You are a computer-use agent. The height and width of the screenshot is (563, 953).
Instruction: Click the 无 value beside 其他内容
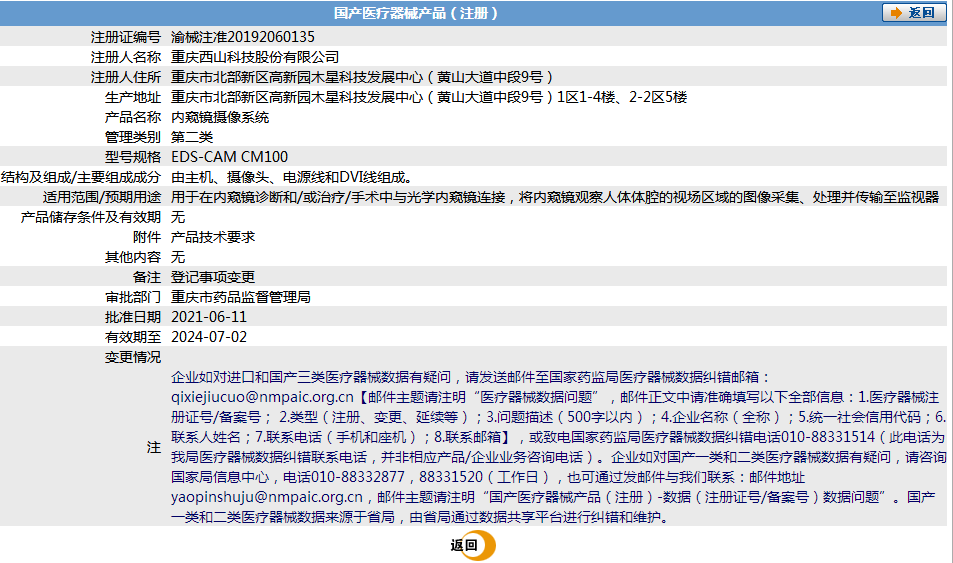pyautogui.click(x=178, y=257)
